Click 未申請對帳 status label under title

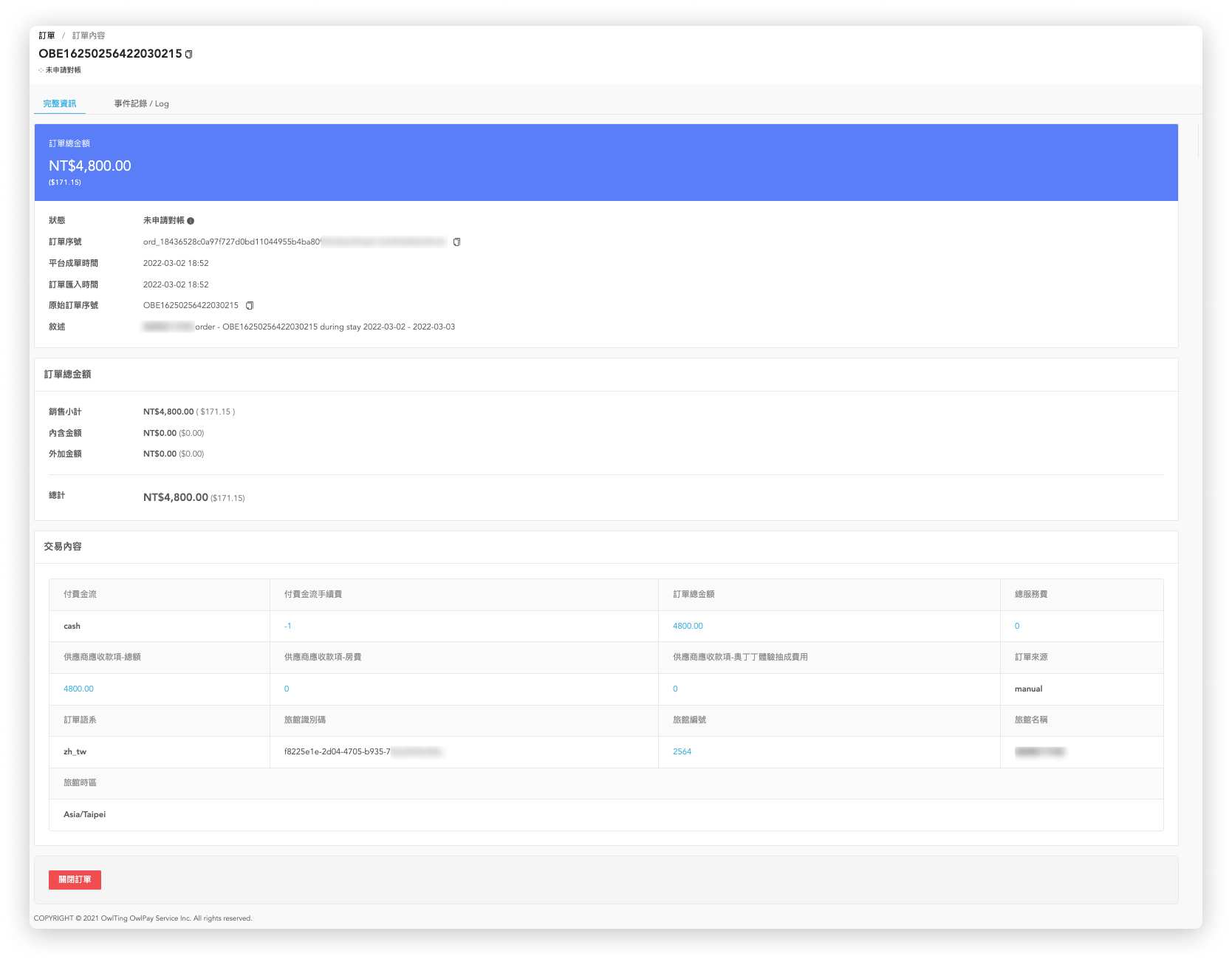64,70
